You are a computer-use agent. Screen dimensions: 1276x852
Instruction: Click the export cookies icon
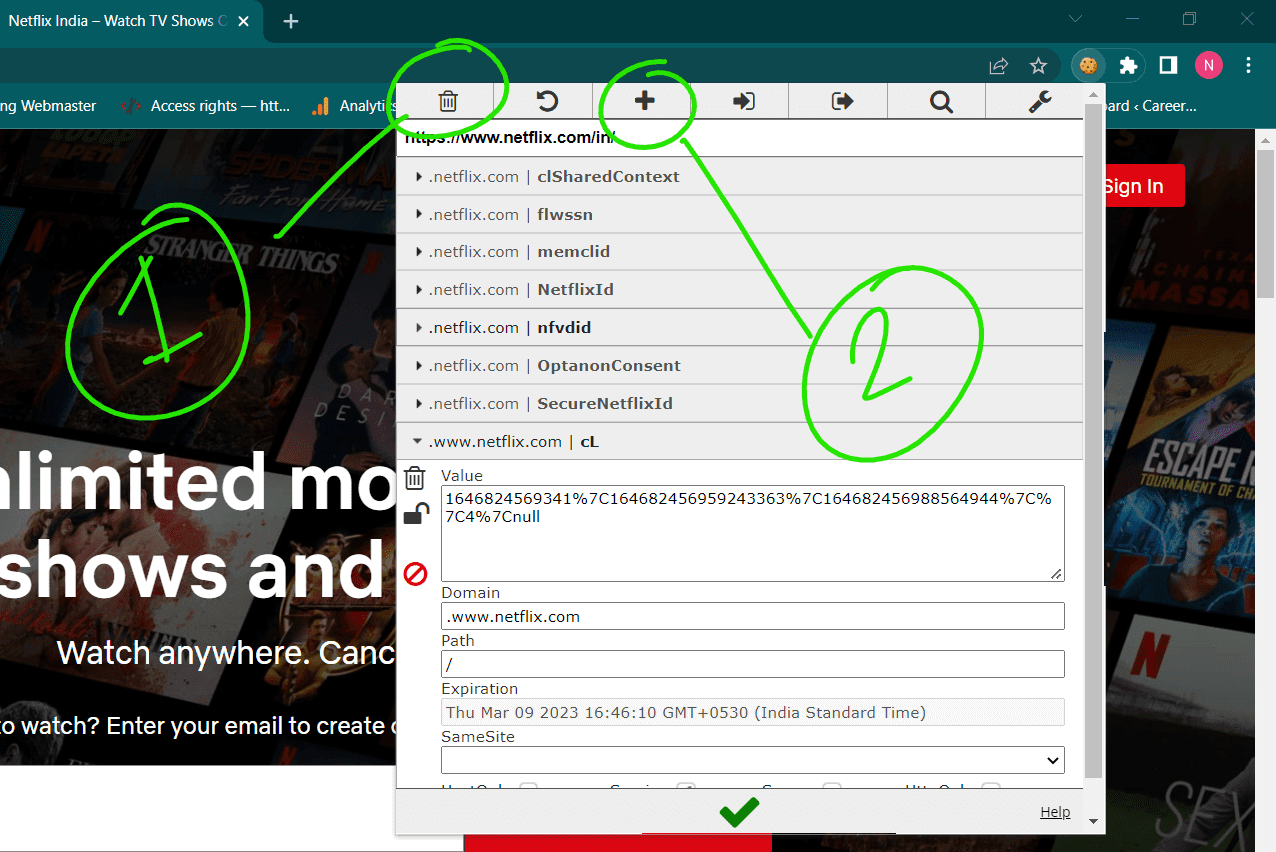[x=842, y=101]
